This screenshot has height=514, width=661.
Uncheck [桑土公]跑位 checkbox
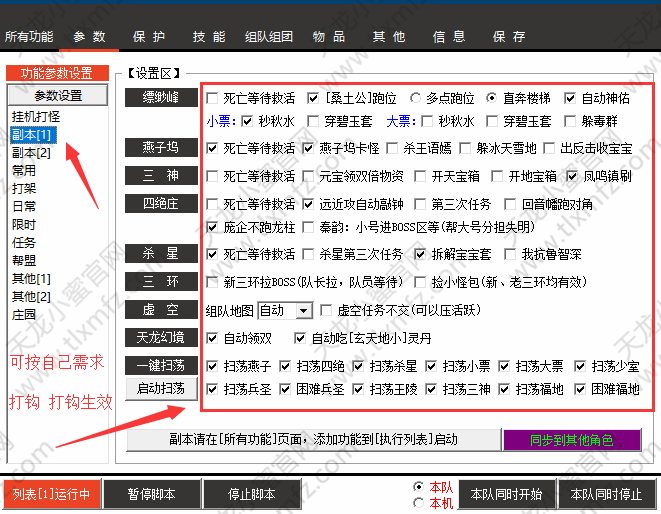313,99
